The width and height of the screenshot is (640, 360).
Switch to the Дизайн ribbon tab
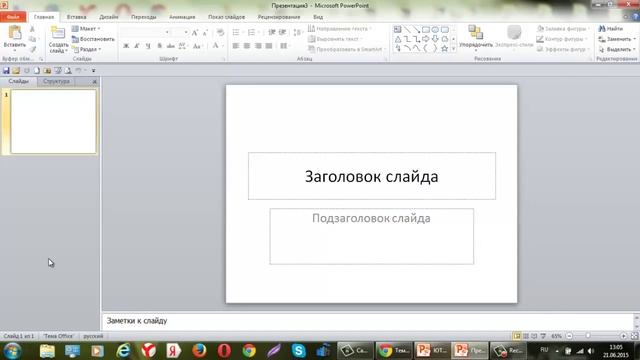click(109, 17)
